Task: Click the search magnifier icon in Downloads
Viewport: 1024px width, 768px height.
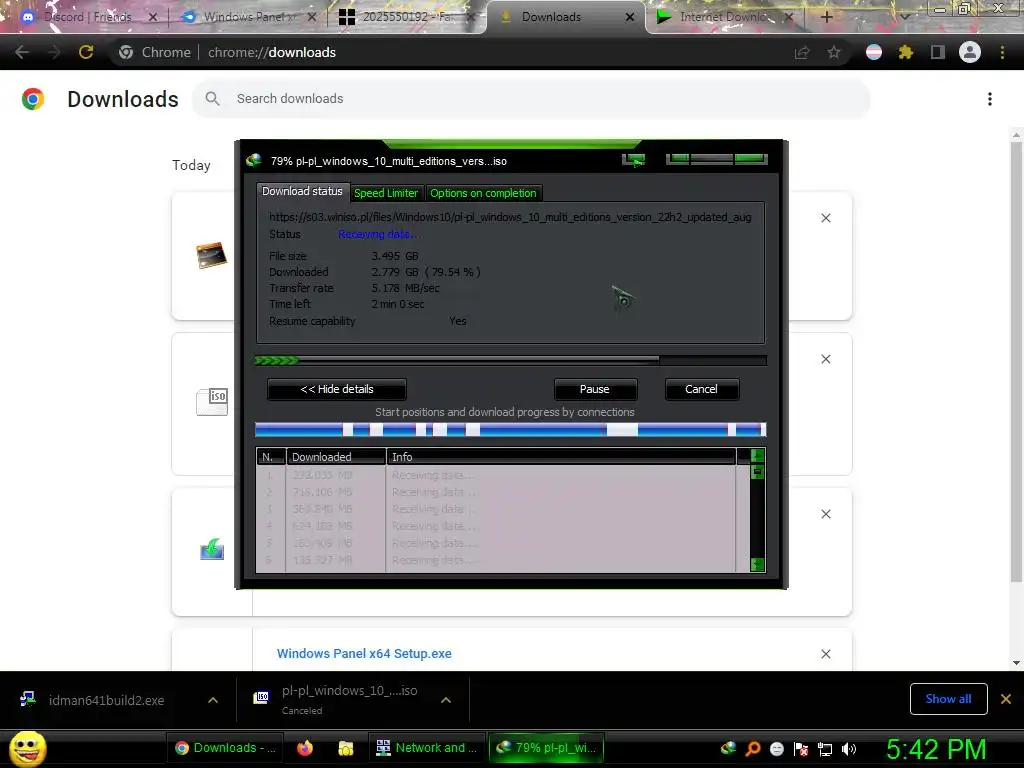Action: pyautogui.click(x=212, y=99)
